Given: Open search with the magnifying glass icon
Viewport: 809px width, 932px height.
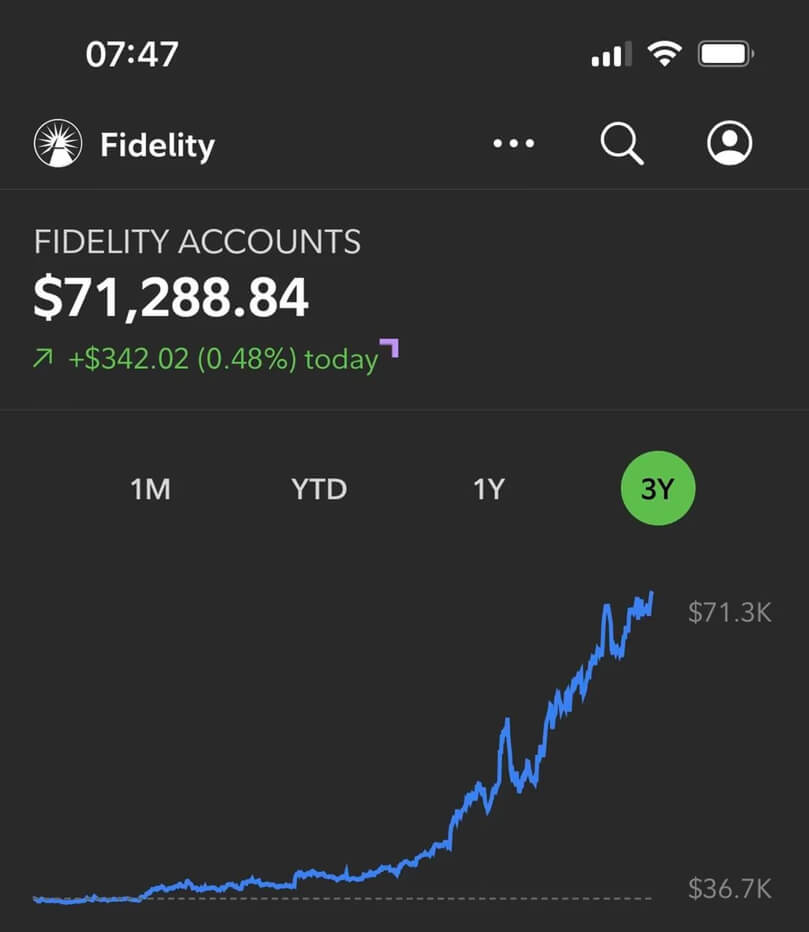Looking at the screenshot, I should [x=621, y=144].
